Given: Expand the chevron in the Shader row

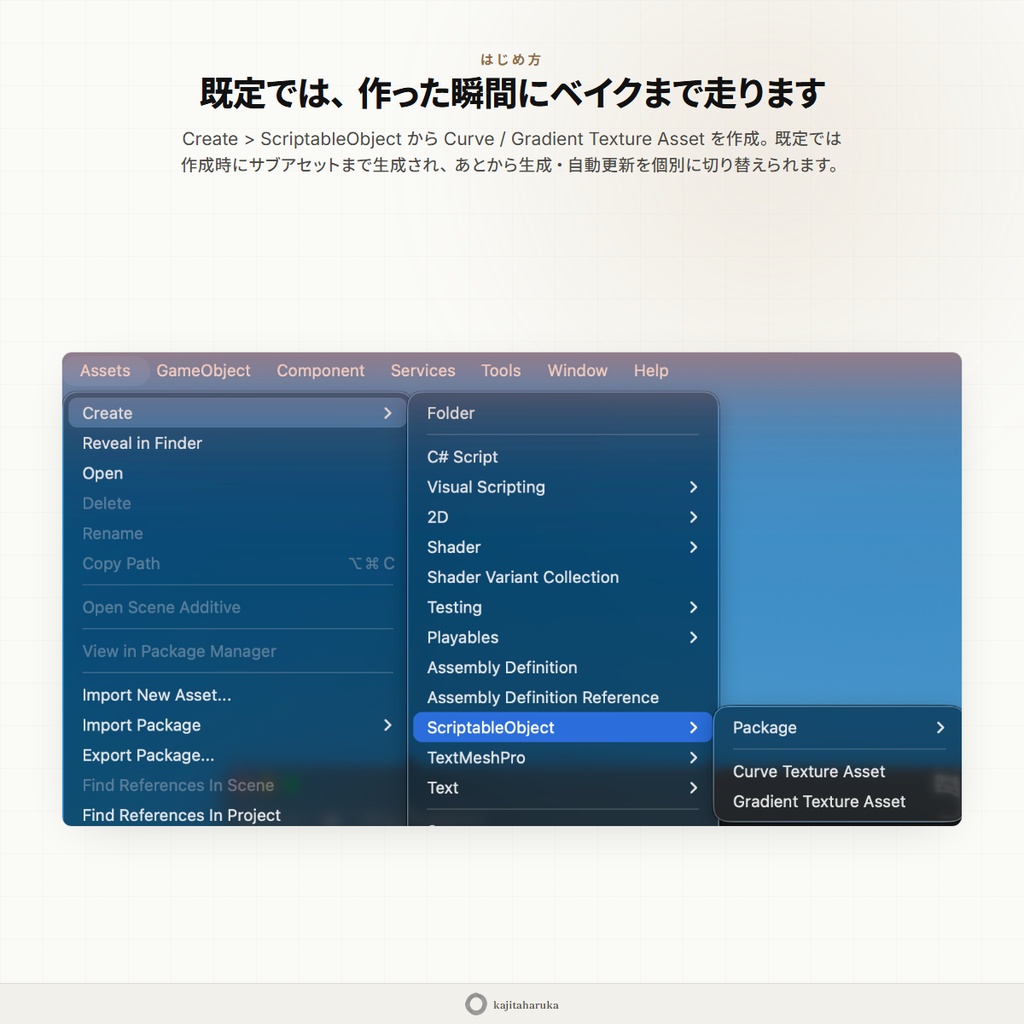Looking at the screenshot, I should click(x=694, y=547).
